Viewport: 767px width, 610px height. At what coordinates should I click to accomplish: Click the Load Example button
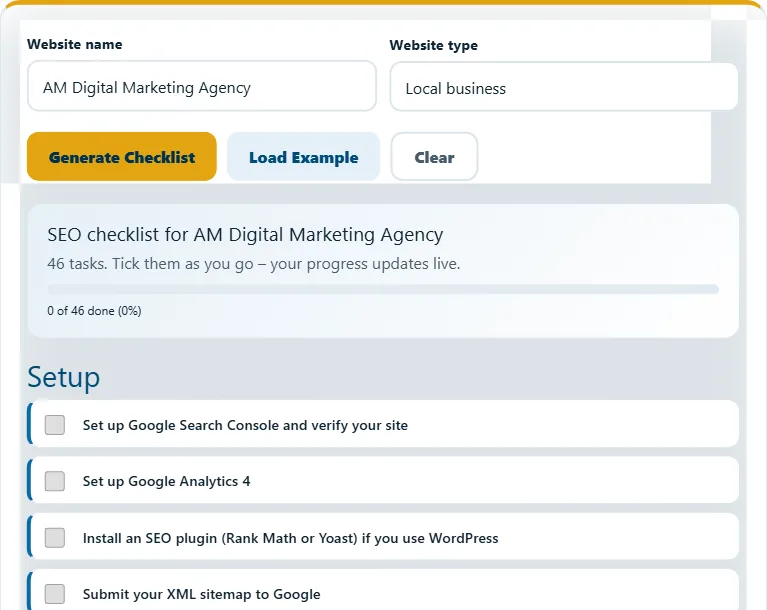click(x=303, y=157)
